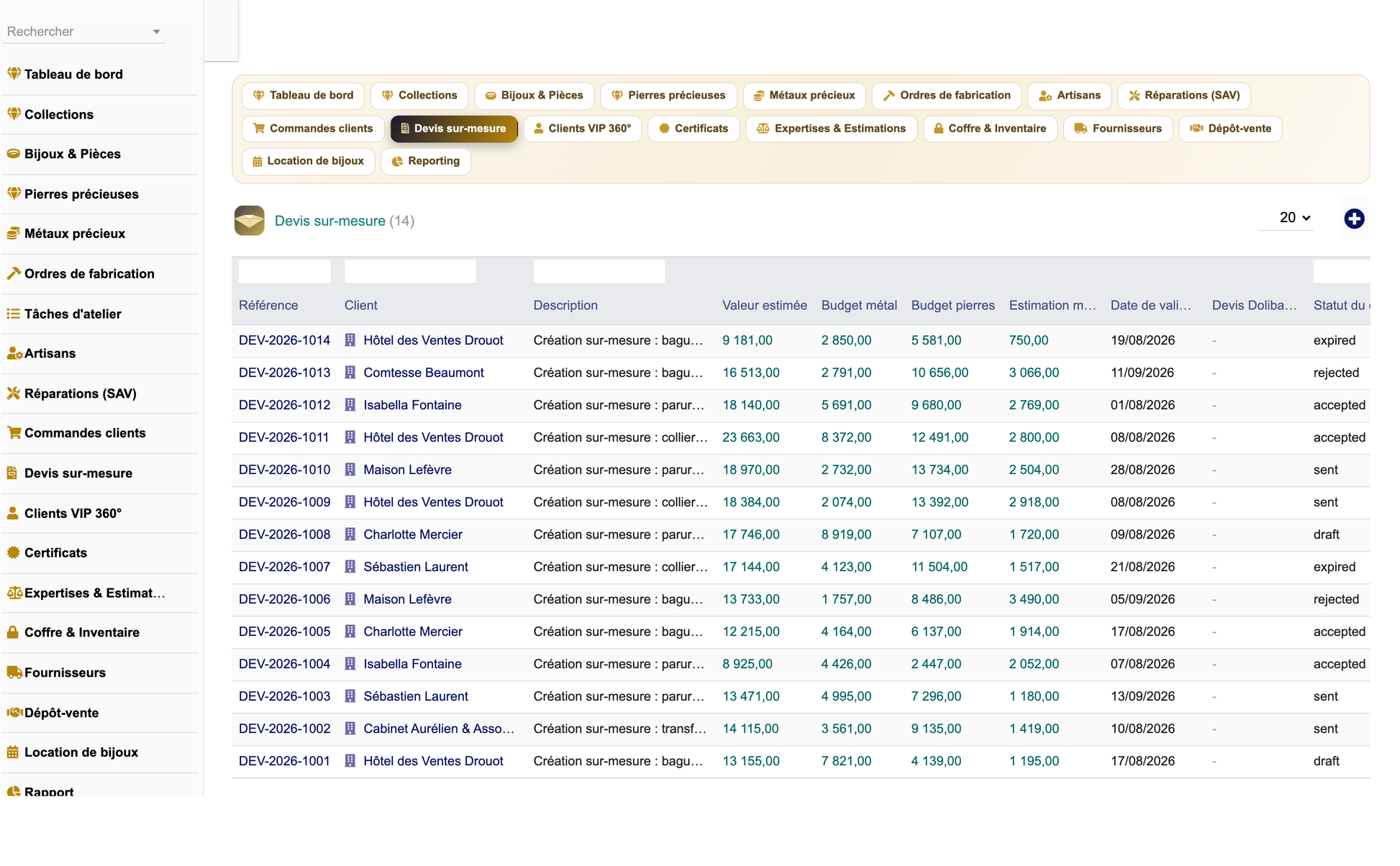Click the handshake icon beside sidebar Dépôt-vente

coord(14,712)
